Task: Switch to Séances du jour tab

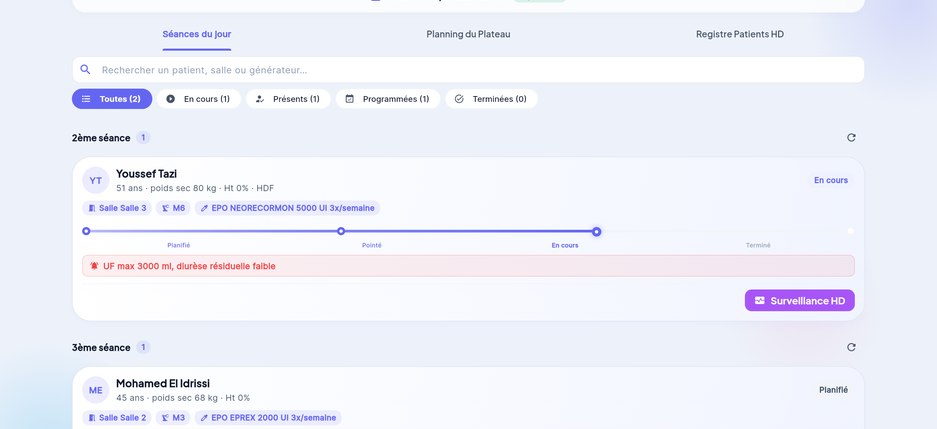Action: (x=197, y=34)
